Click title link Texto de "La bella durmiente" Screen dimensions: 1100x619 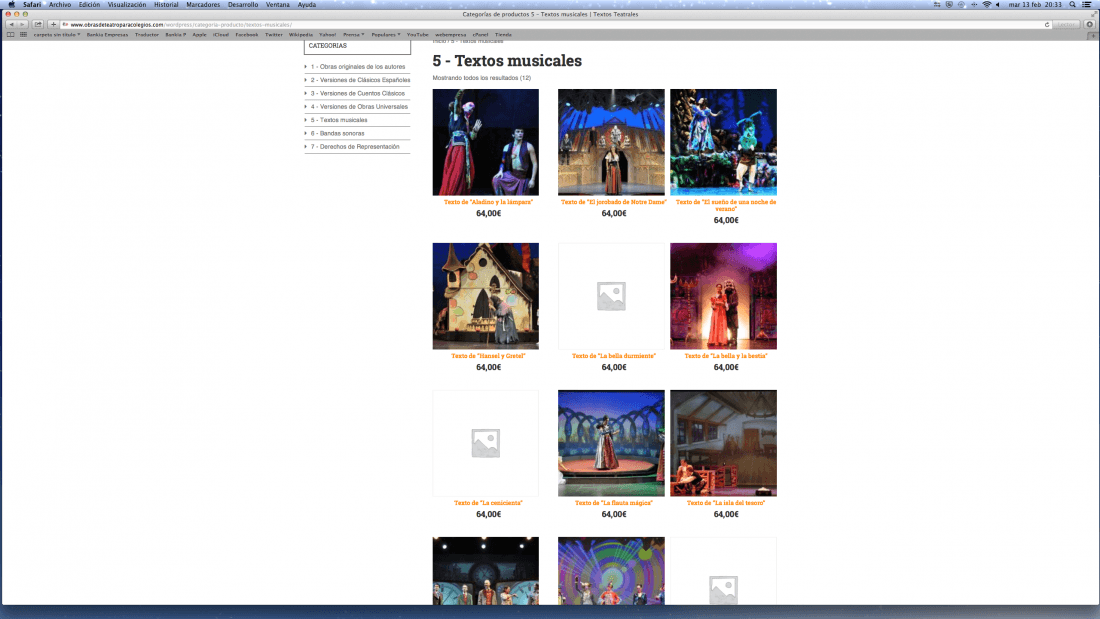point(614,356)
